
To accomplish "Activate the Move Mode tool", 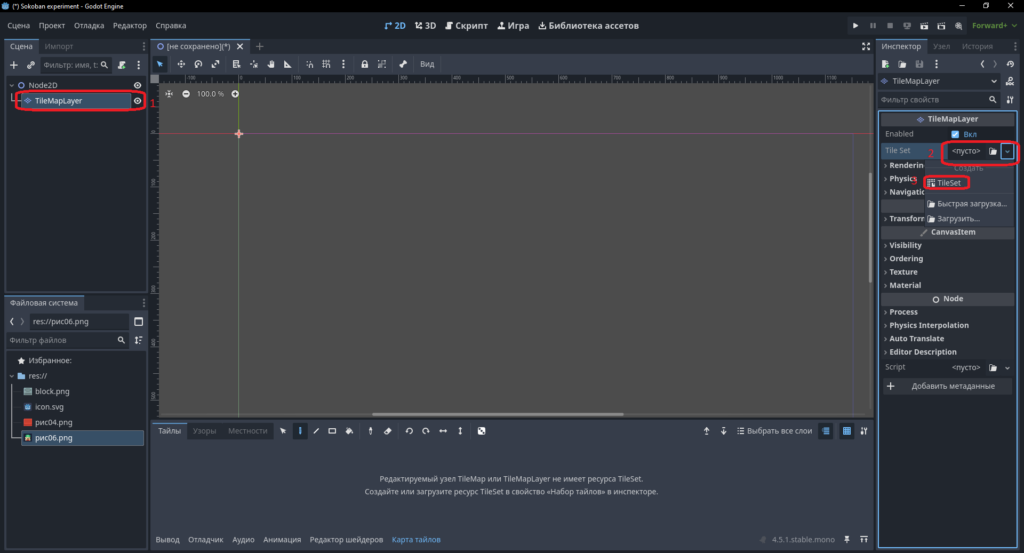I will pos(181,64).
